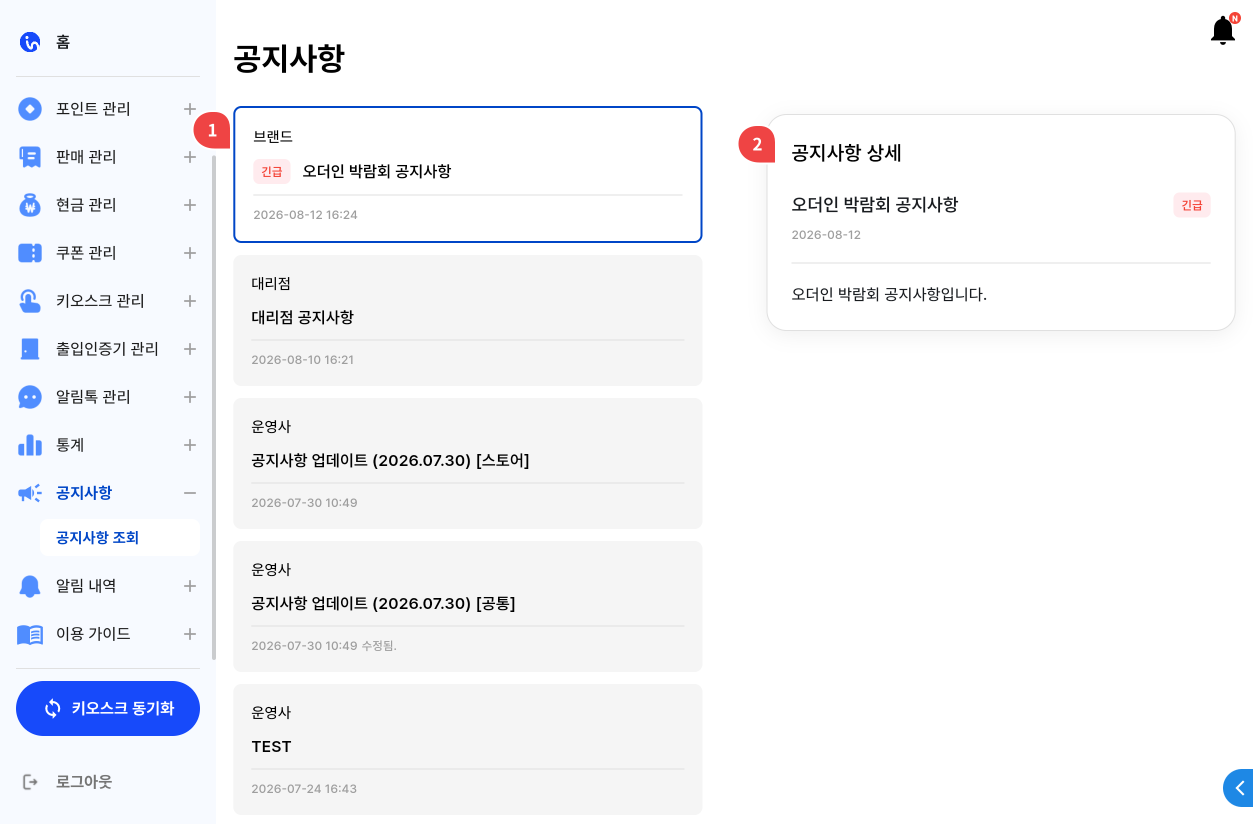Click the sidebar vertical scrollbar
The width and height of the screenshot is (1253, 824).
click(214, 407)
